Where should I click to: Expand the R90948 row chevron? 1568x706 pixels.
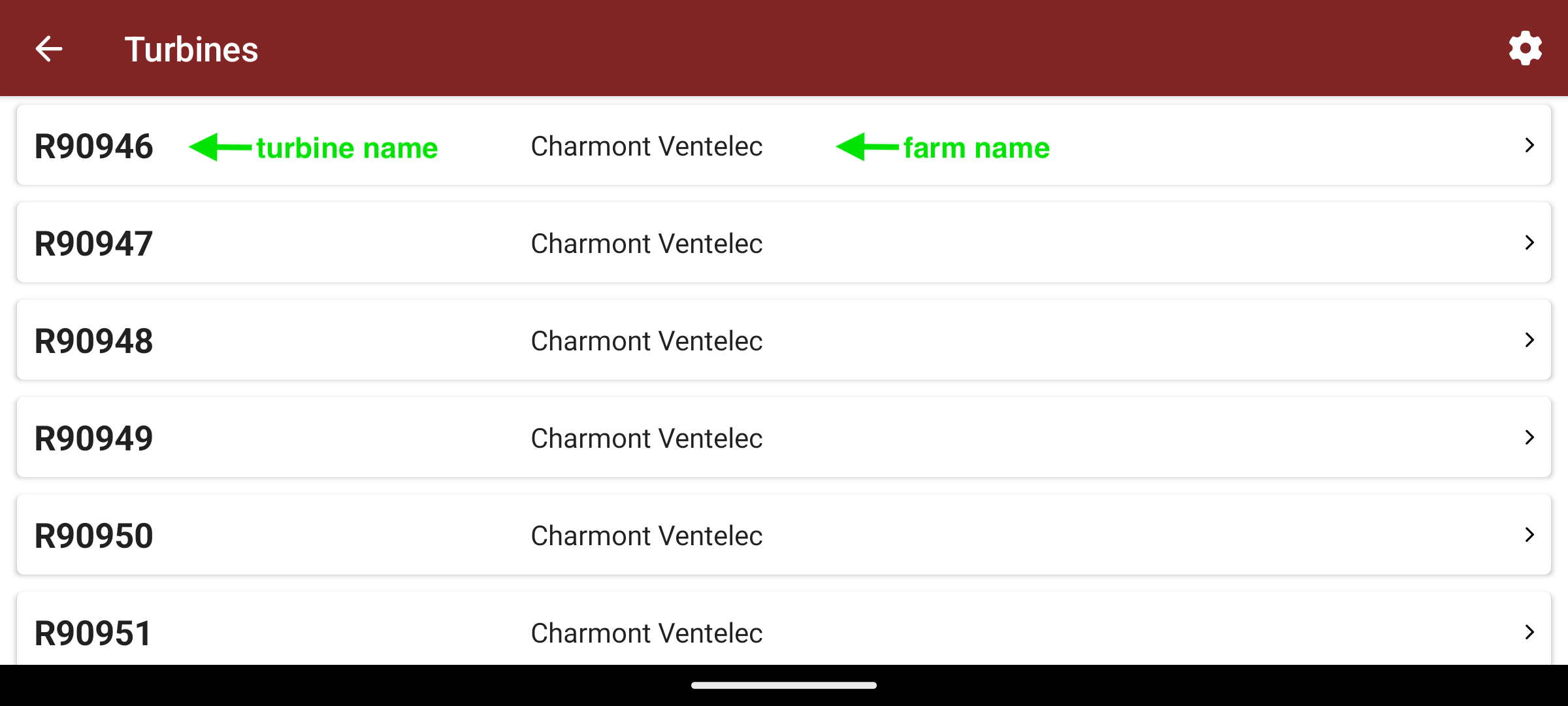(1529, 340)
